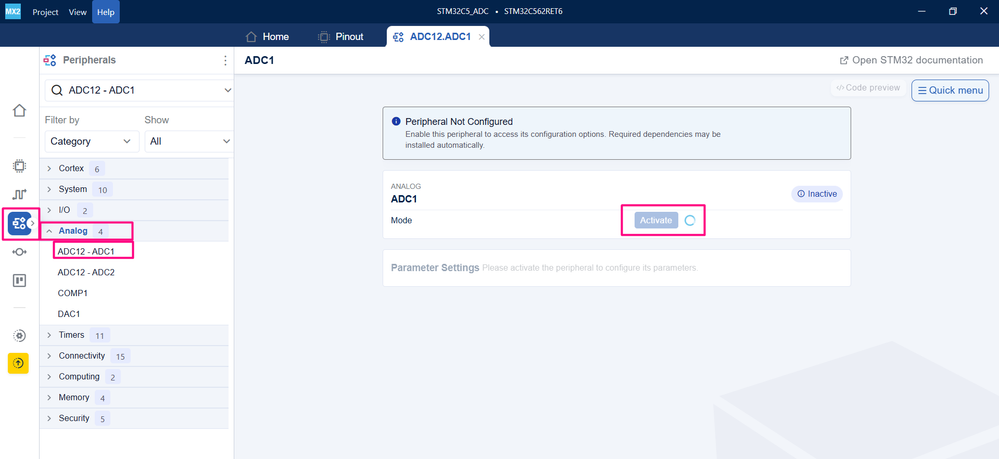This screenshot has width=999, height=459.
Task: Go to the home icon in left sidebar
Action: [19, 110]
